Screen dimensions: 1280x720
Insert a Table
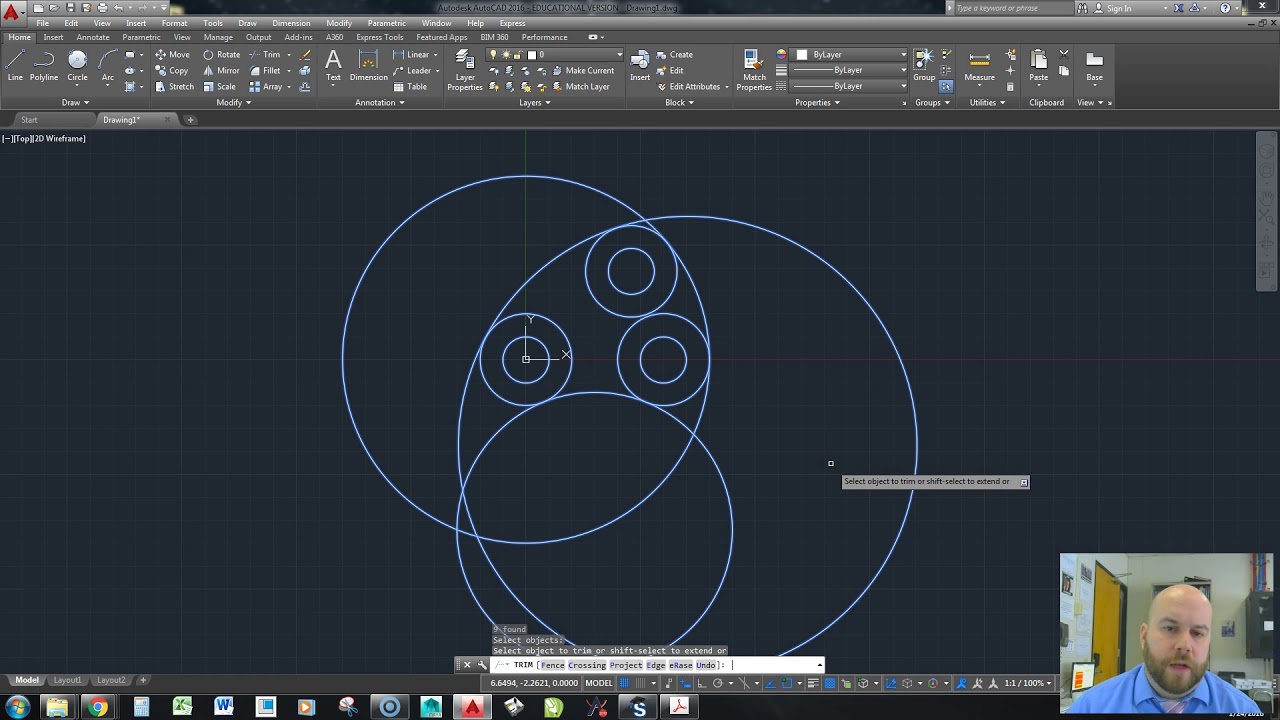[x=410, y=87]
